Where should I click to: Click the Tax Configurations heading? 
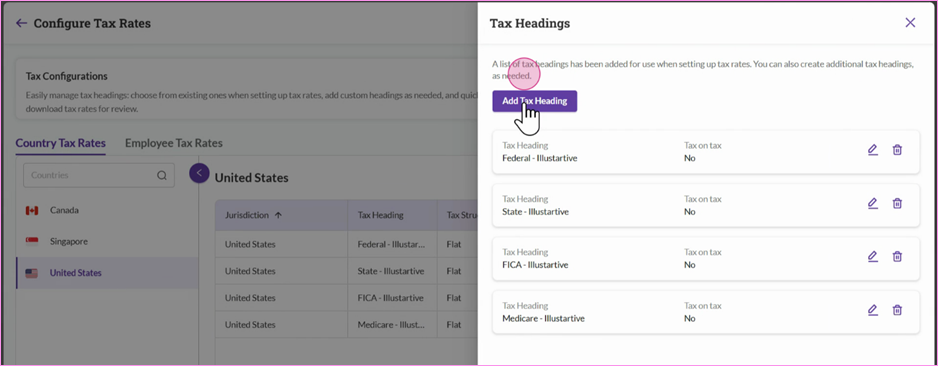(66, 77)
